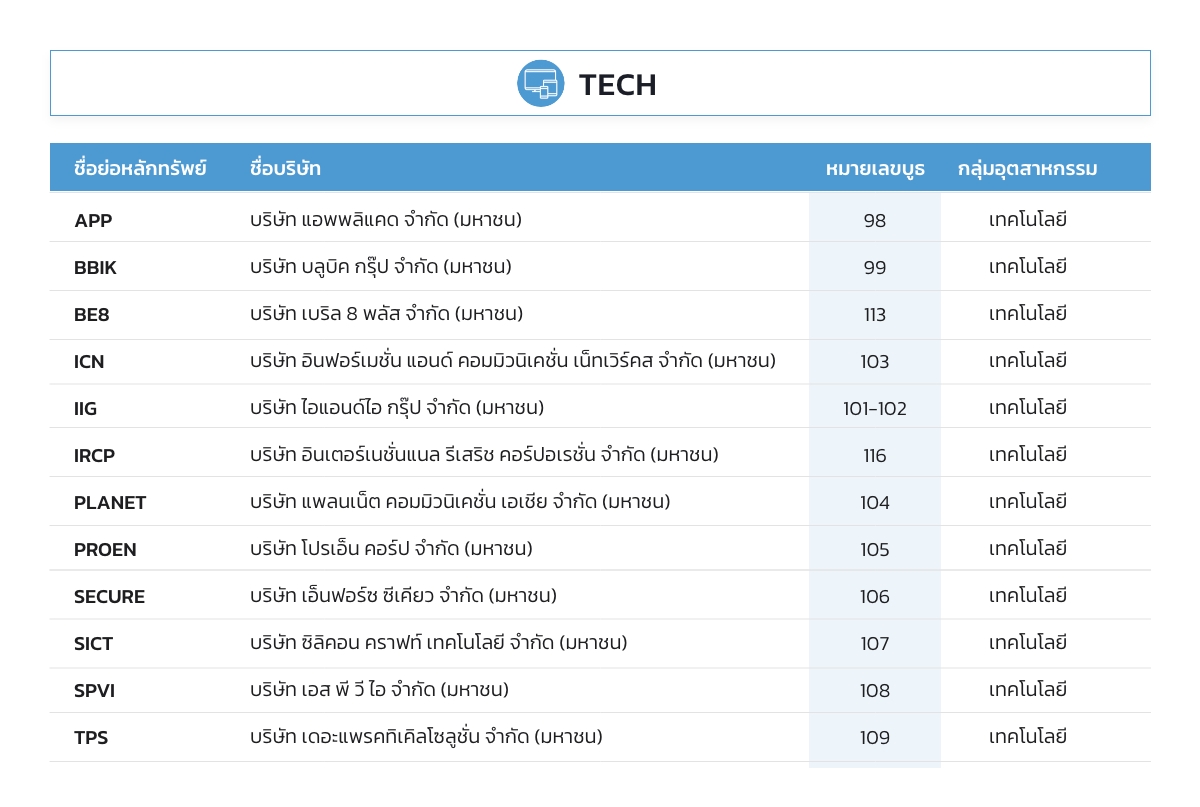
Task: Click booth number 101-102
Action: (x=875, y=408)
